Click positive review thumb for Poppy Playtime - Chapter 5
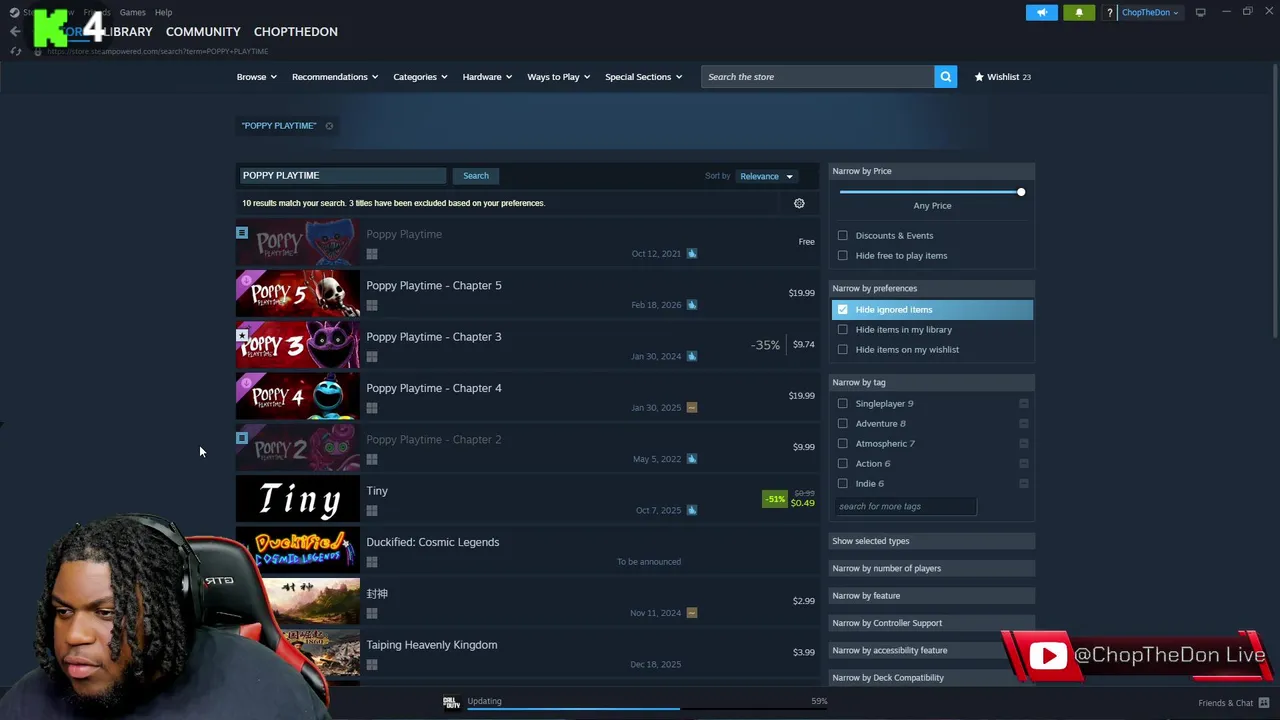 tap(692, 305)
